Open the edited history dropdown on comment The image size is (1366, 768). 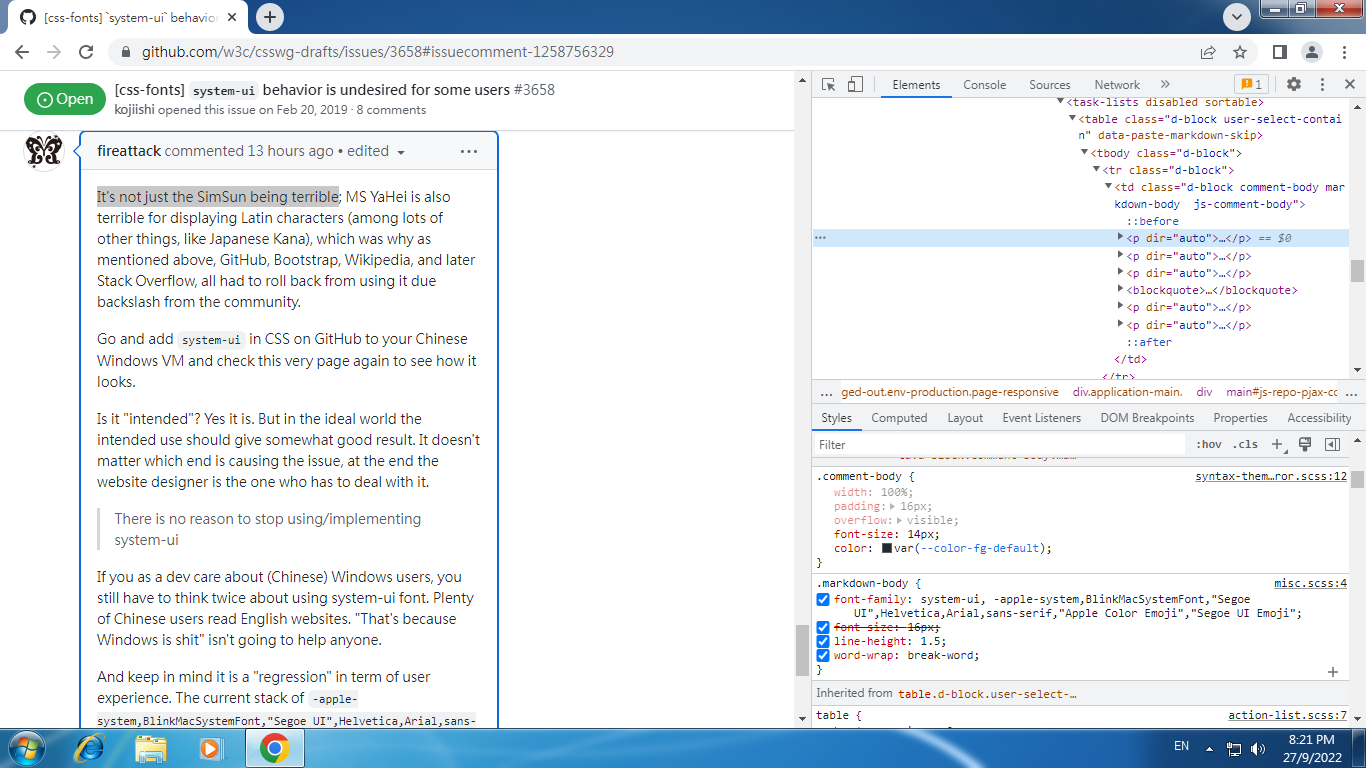tap(376, 152)
